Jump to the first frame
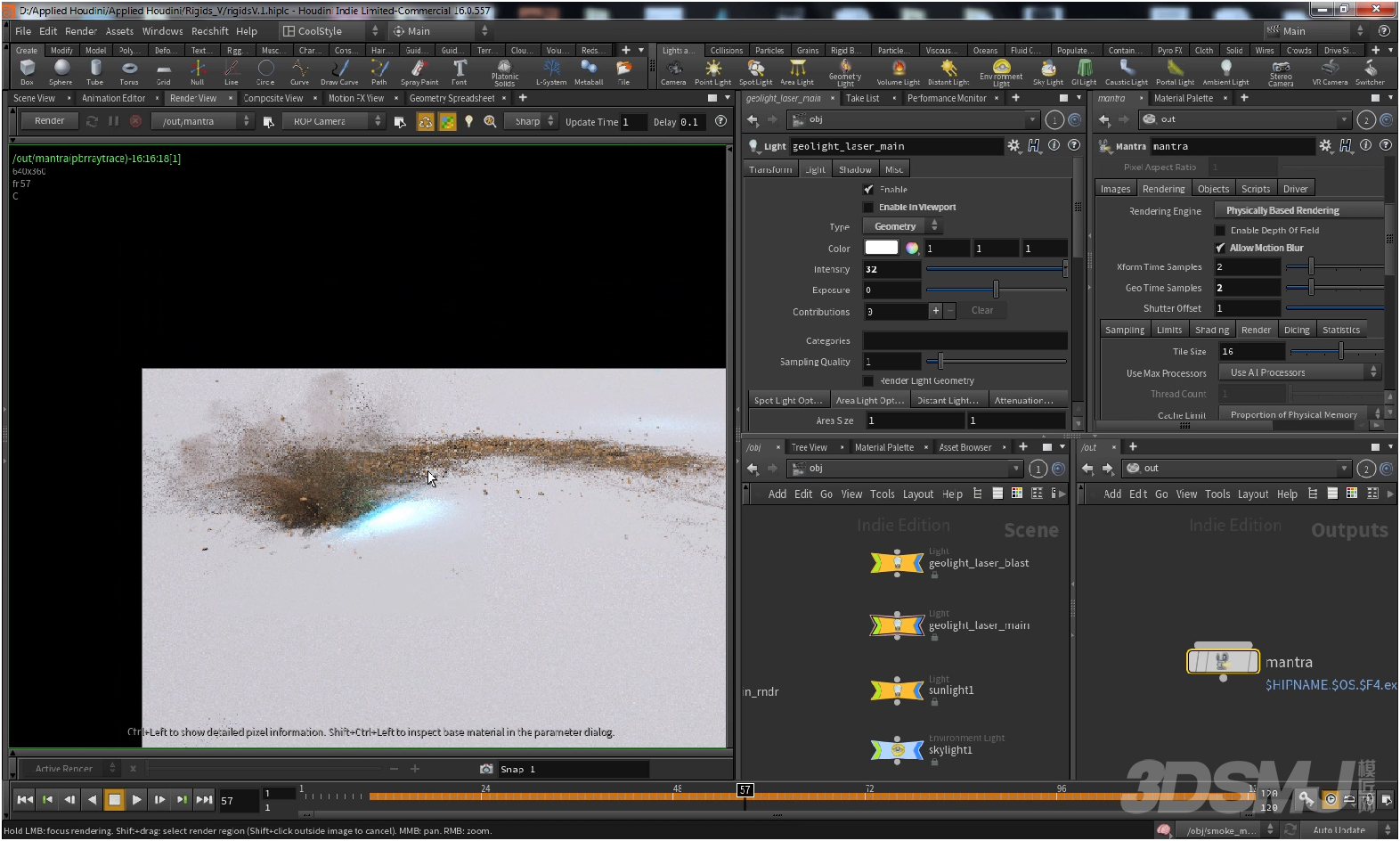The image size is (1400, 841). coord(25,799)
